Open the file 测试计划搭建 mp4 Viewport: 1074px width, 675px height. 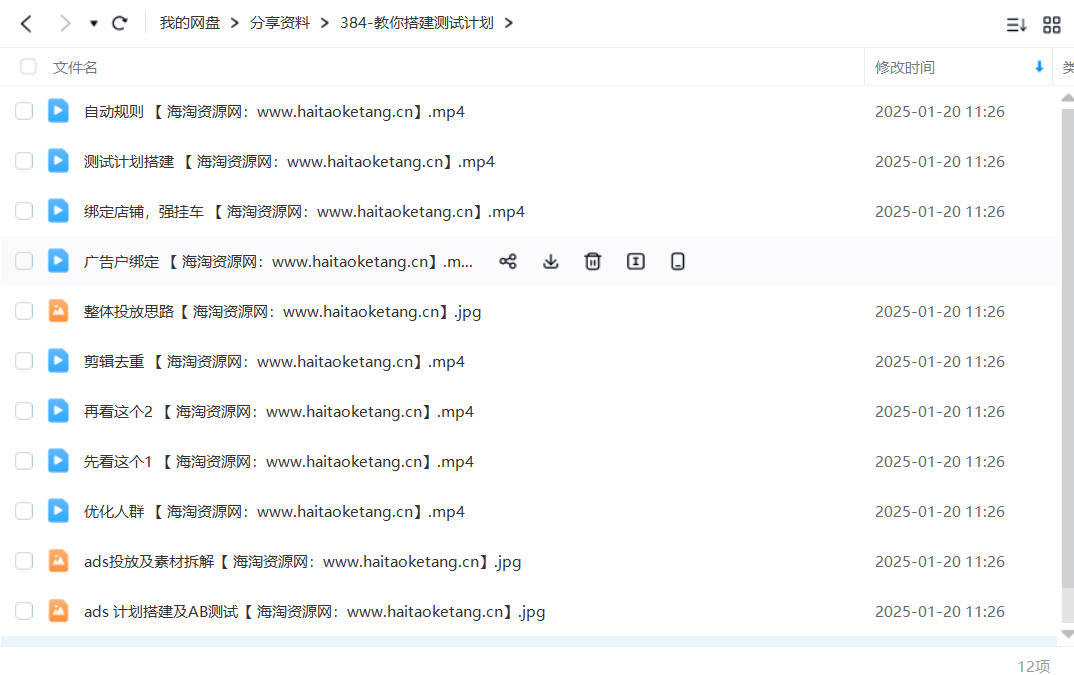click(289, 162)
